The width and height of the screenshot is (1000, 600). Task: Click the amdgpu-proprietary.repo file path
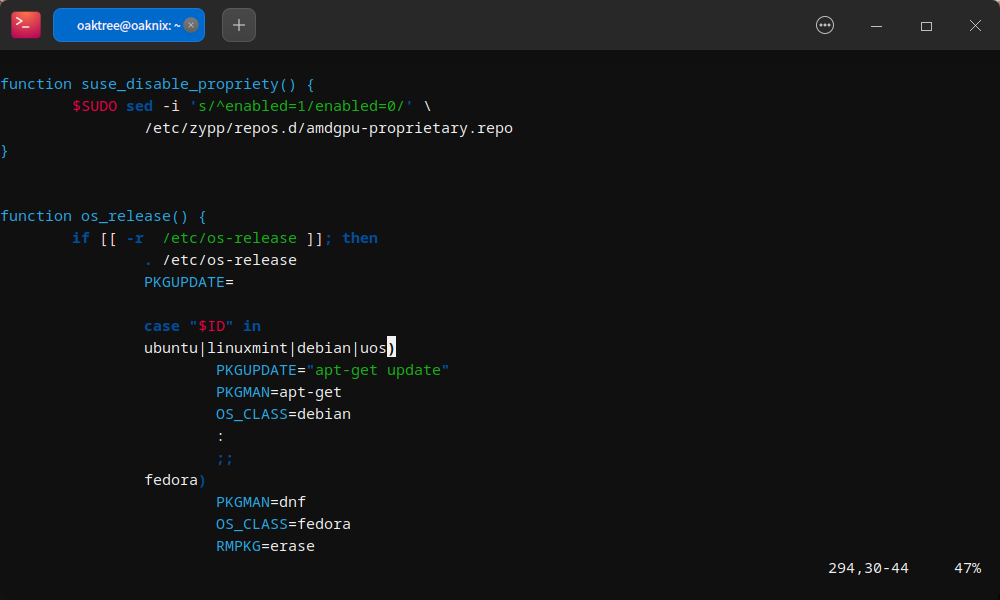[x=328, y=128]
